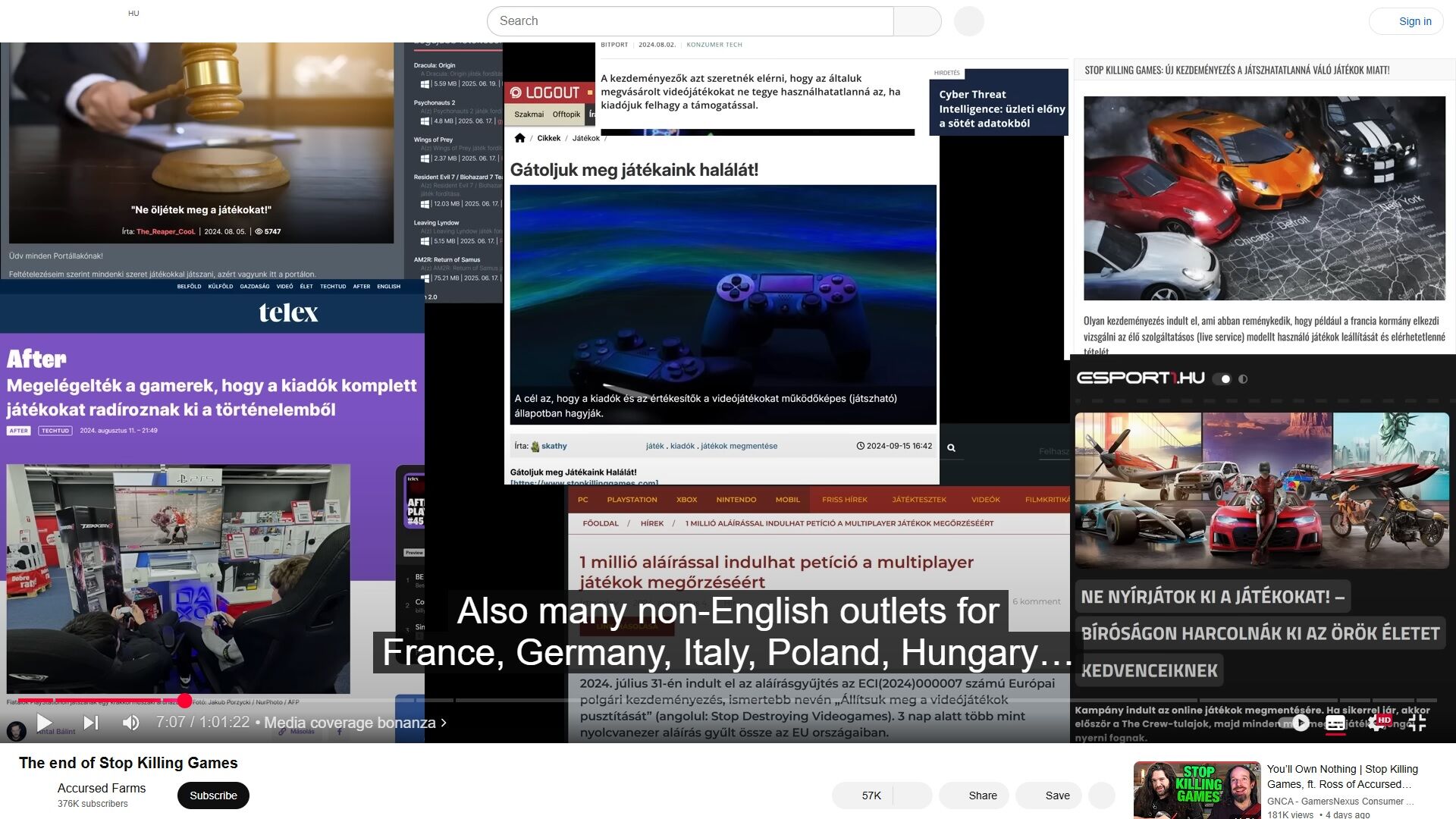Click the video title 'The end of Stop Killing Games'
This screenshot has height=819, width=1456.
point(128,763)
